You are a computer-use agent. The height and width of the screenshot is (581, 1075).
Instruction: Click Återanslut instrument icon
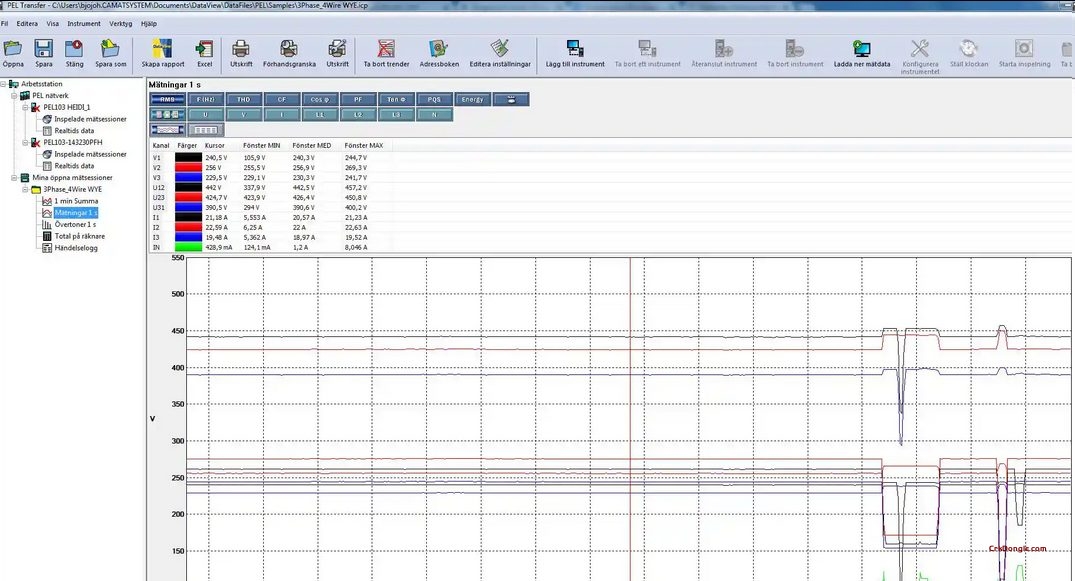pyautogui.click(x=724, y=49)
